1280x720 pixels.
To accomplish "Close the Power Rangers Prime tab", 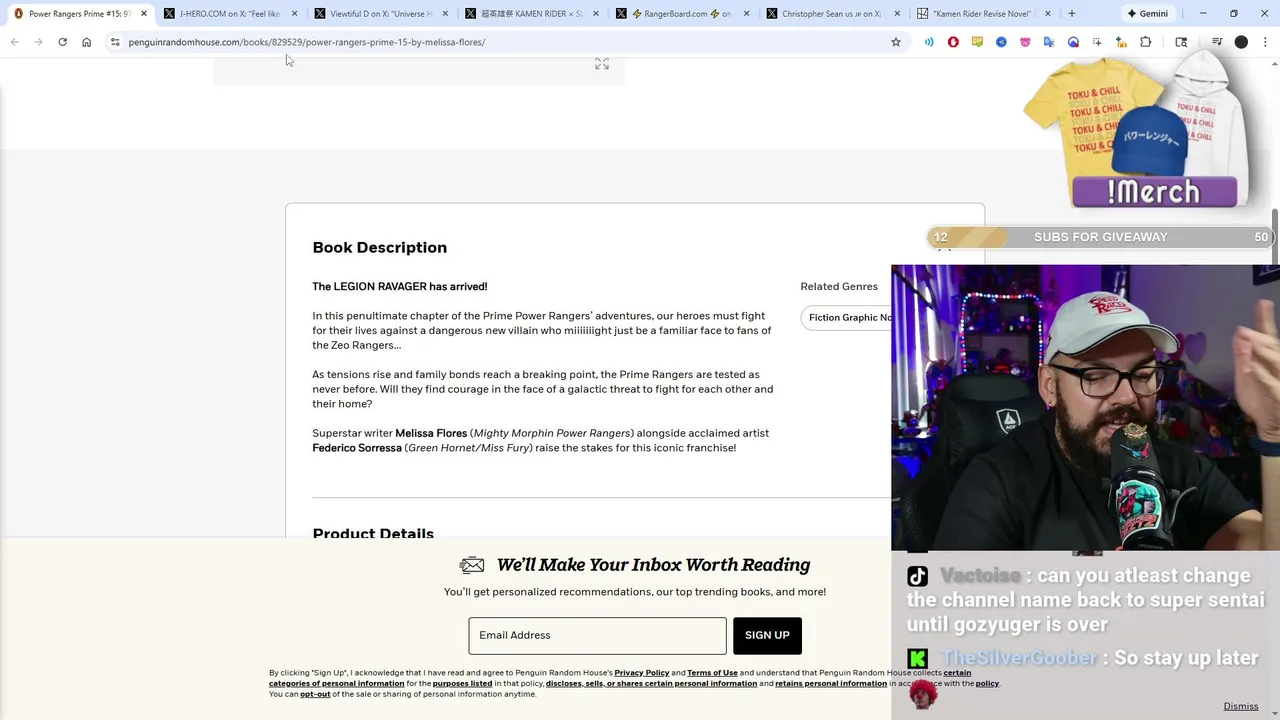I will coord(144,13).
